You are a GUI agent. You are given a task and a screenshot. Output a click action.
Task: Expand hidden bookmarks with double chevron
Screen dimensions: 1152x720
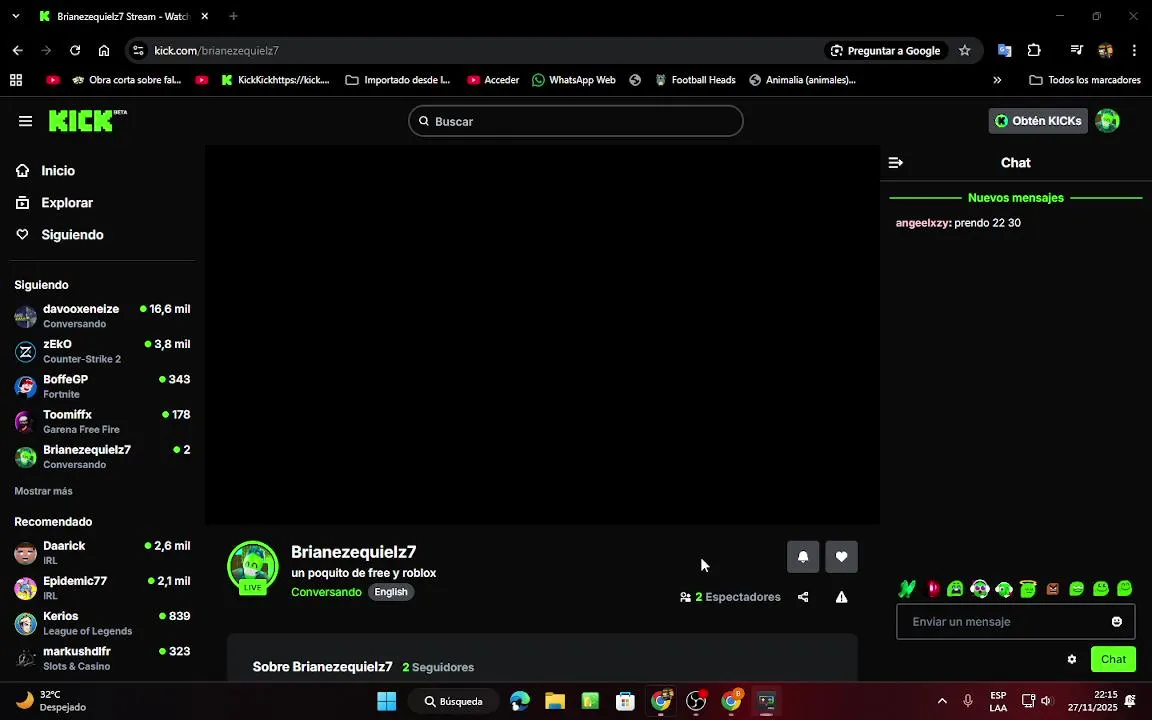pos(997,80)
